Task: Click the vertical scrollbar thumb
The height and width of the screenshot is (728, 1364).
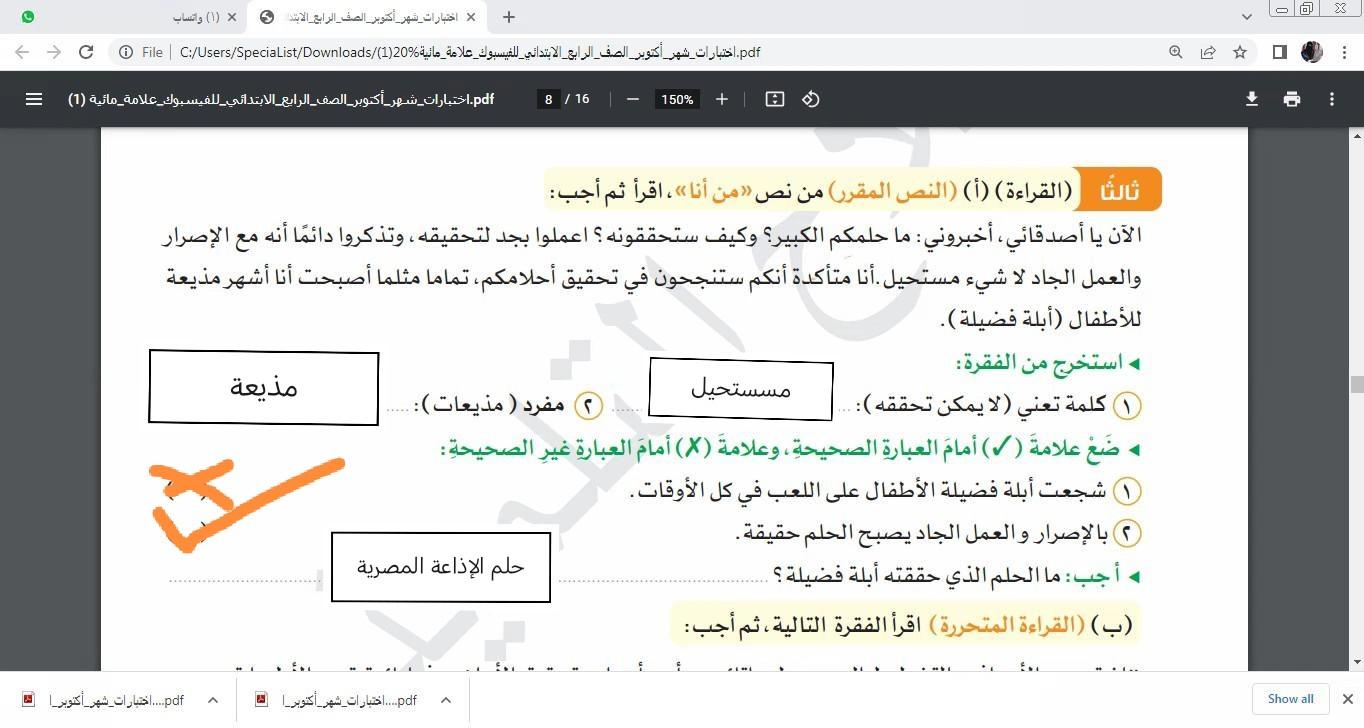Action: [x=1356, y=385]
